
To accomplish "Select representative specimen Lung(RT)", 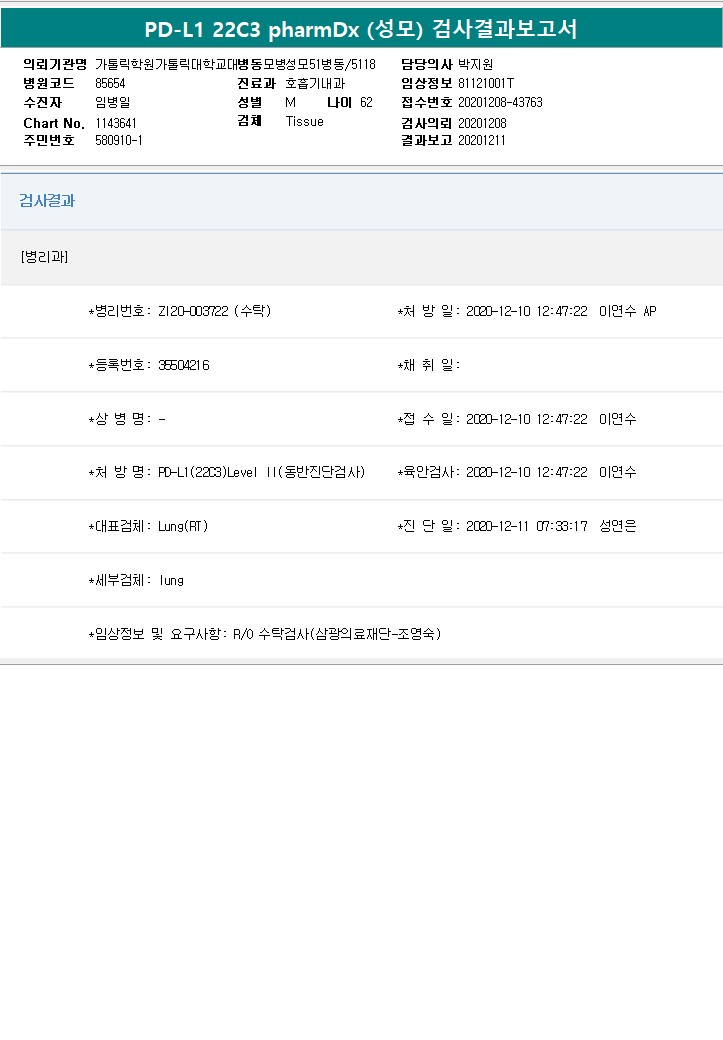I will coord(183,527).
